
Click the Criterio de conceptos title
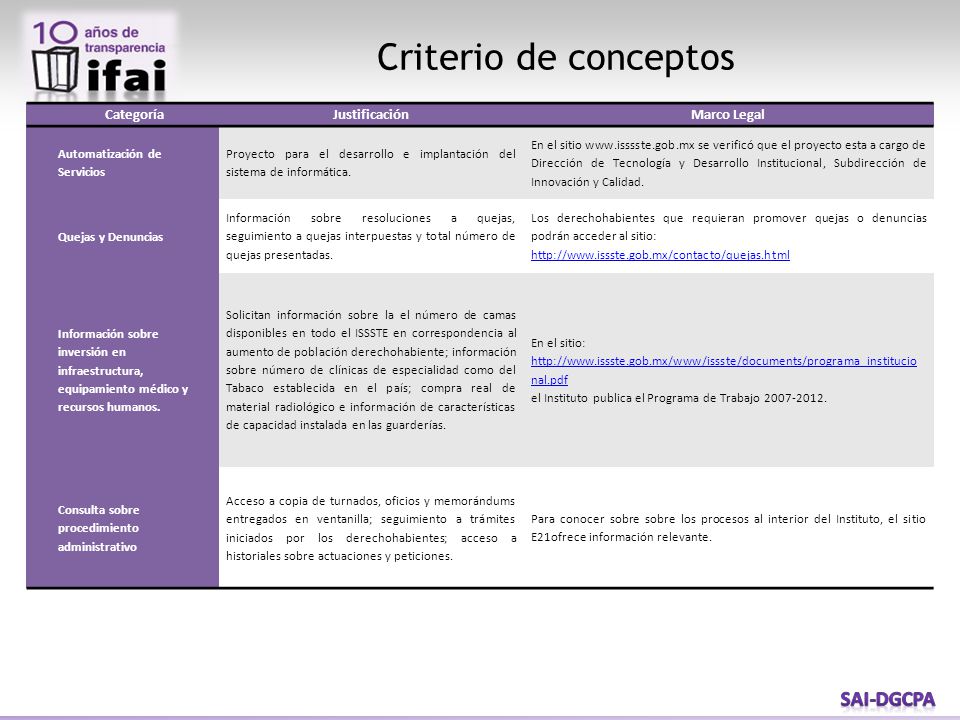tap(555, 58)
